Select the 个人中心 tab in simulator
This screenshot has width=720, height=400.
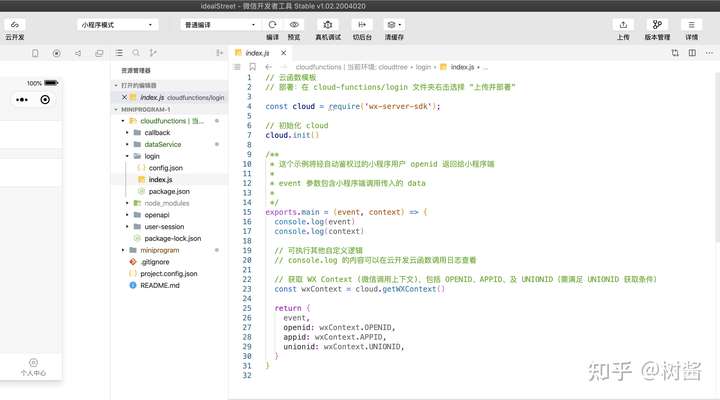(33, 367)
